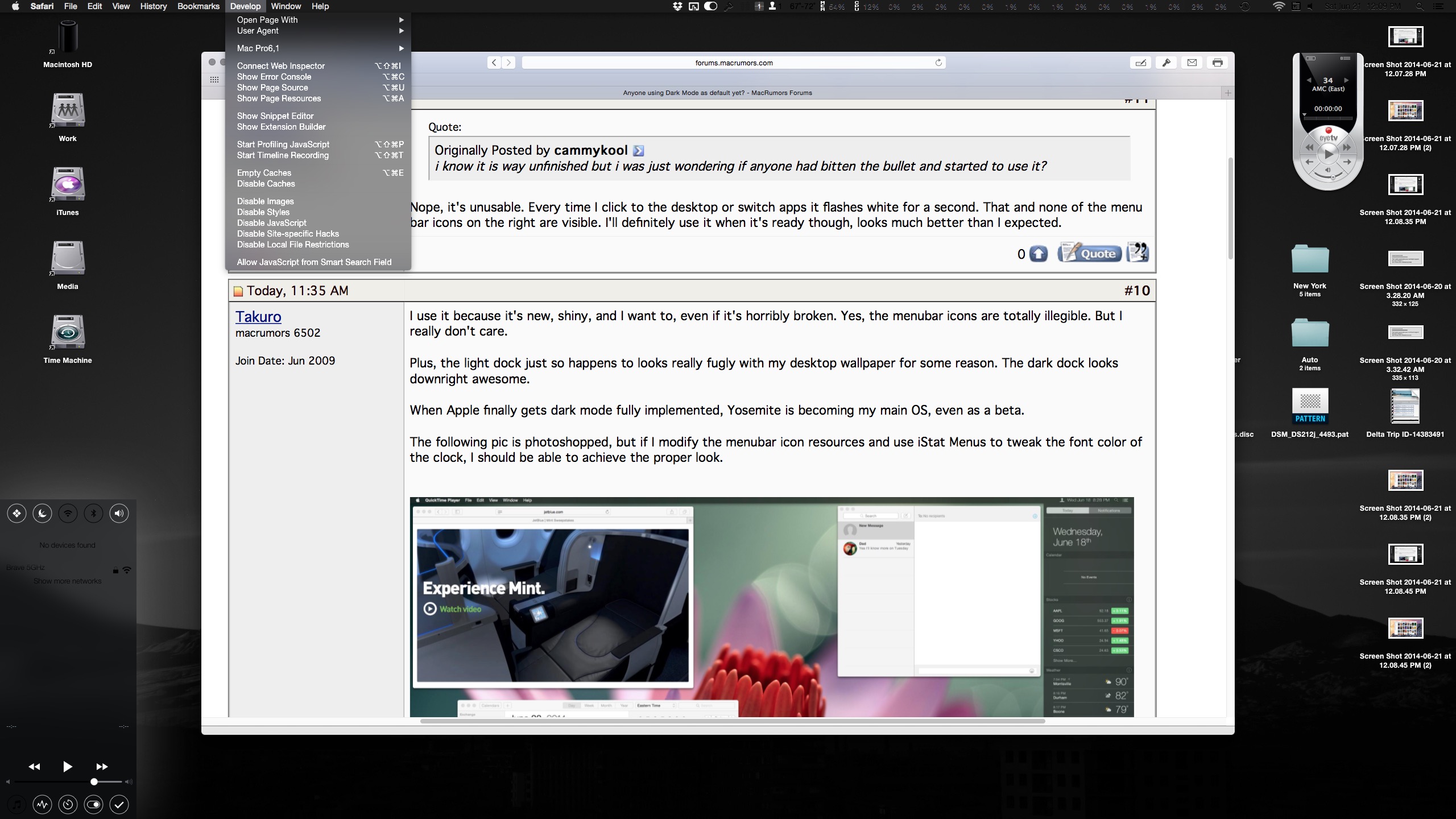The height and width of the screenshot is (819, 1456).
Task: Switch to previous EyeTV channel arrow
Action: point(1309,80)
